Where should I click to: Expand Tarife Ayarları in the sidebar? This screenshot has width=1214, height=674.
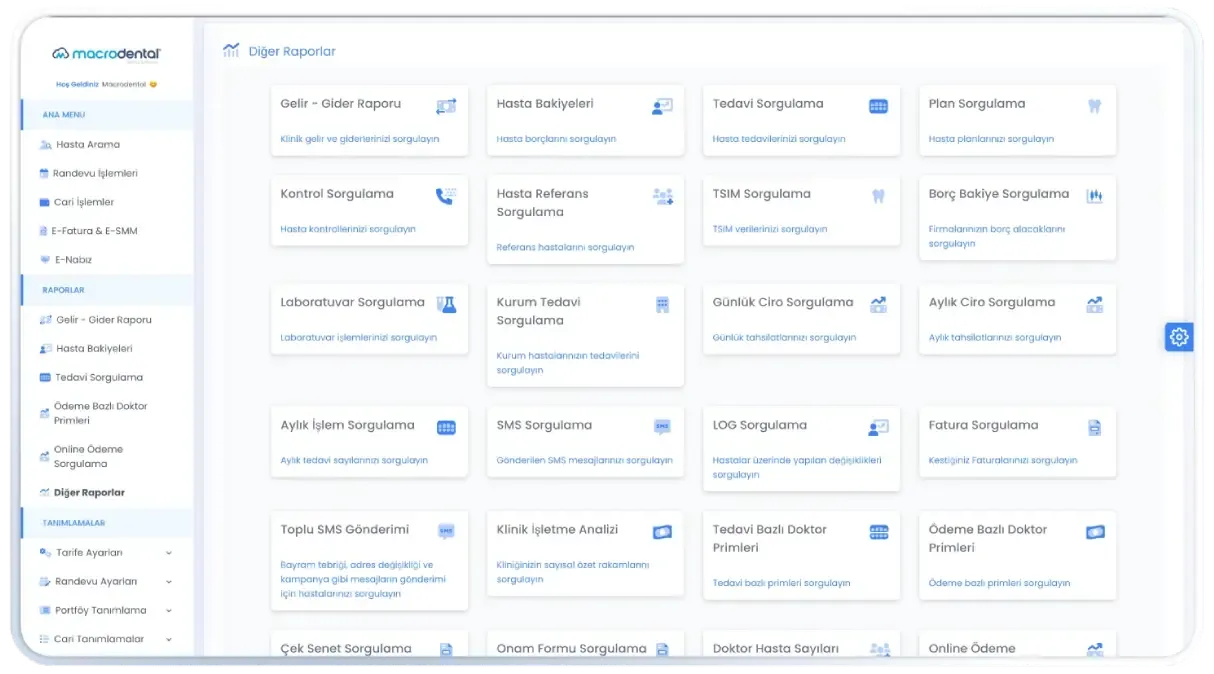105,553
